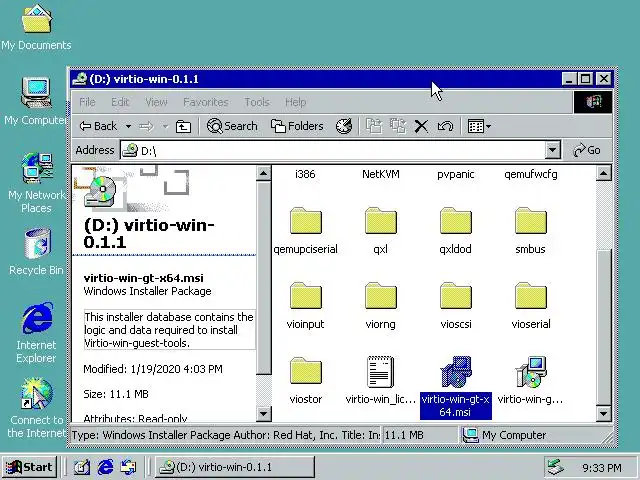This screenshot has height=480, width=640.
Task: Open the History toolbar icon
Action: (x=344, y=127)
